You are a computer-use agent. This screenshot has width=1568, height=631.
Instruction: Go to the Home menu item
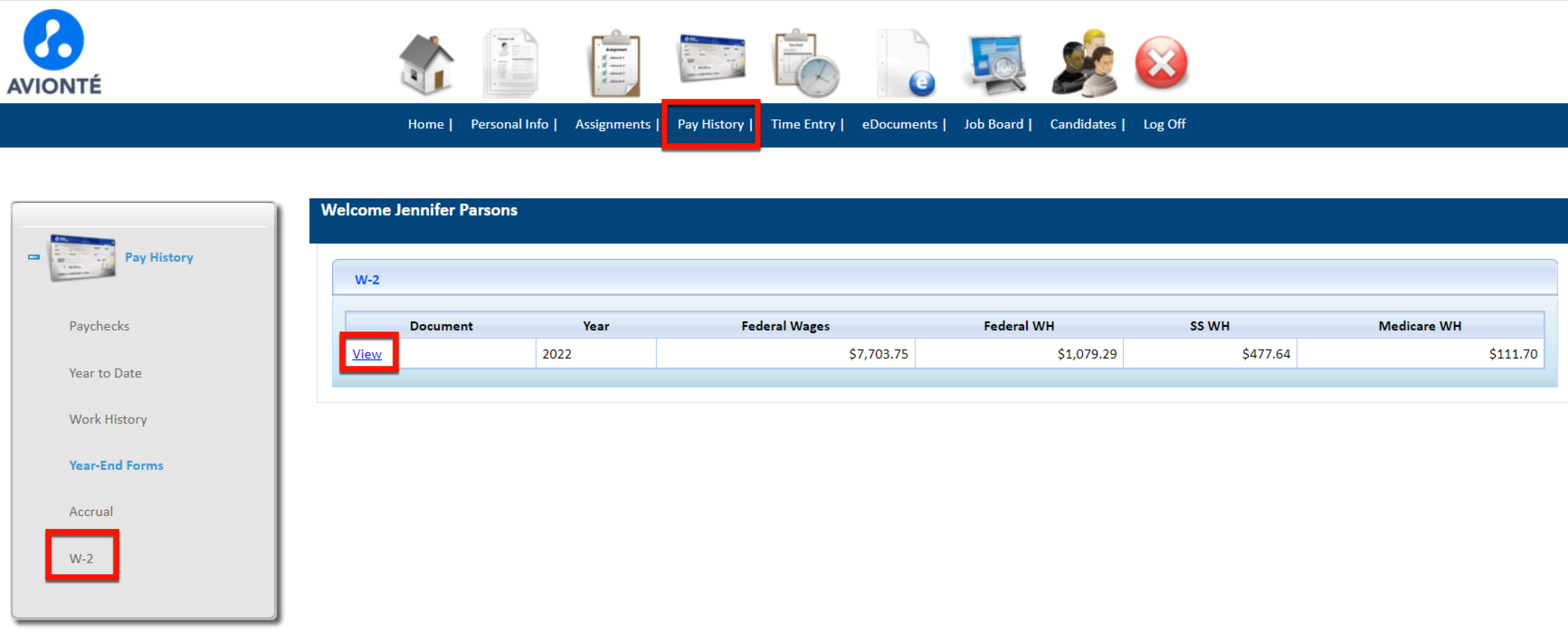(x=426, y=124)
